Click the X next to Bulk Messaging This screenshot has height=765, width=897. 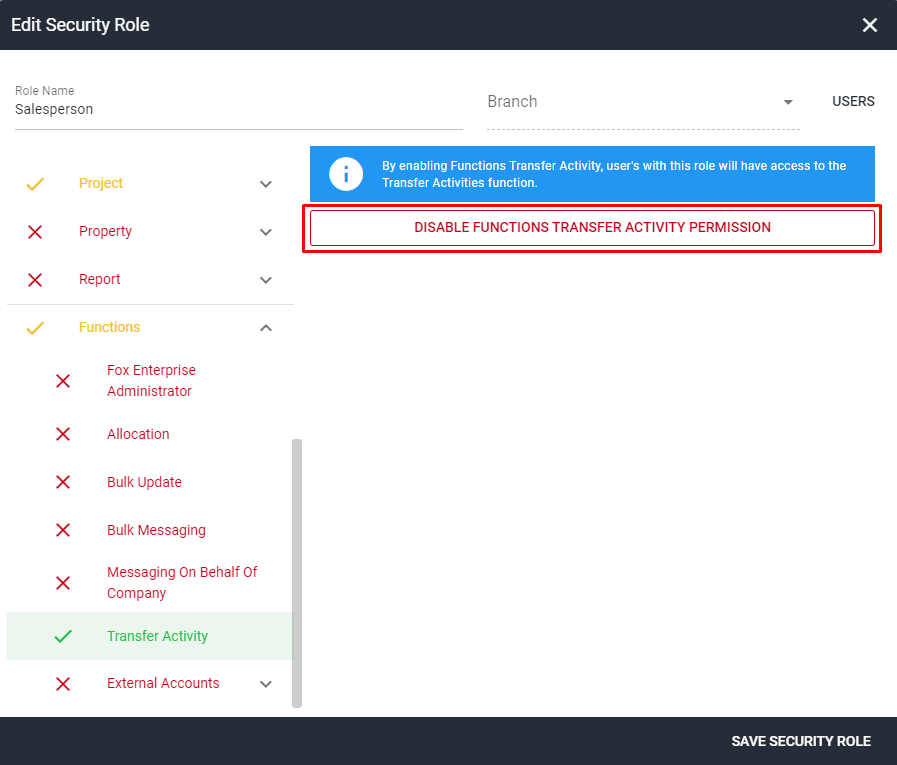(62, 530)
